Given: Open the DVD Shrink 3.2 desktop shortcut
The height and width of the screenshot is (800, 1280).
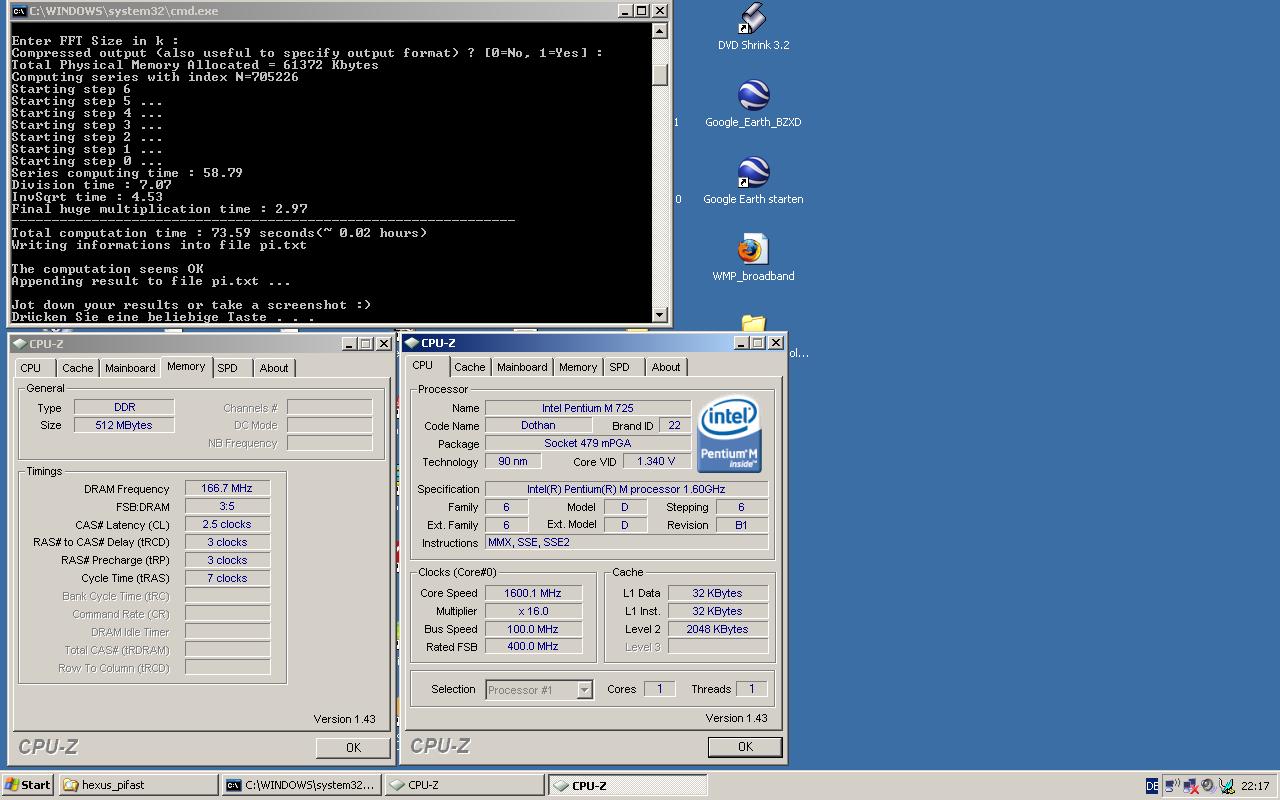Looking at the screenshot, I should [753, 26].
